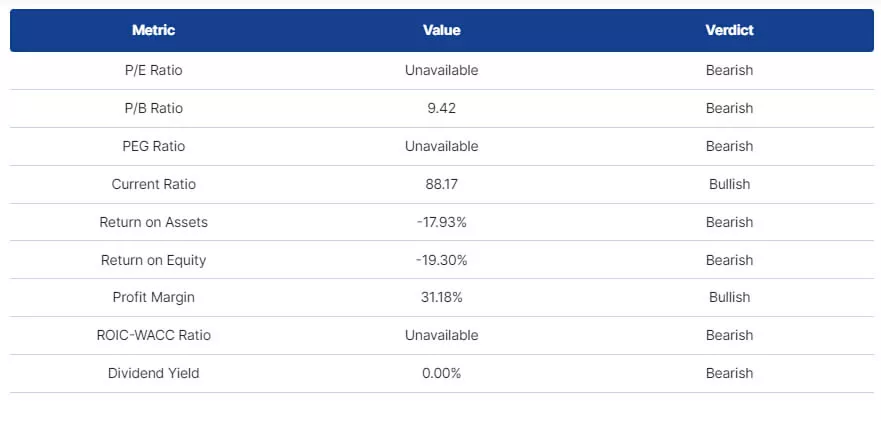Click the Dividend Yield label
Screen dimensions: 881x421
[x=153, y=373]
